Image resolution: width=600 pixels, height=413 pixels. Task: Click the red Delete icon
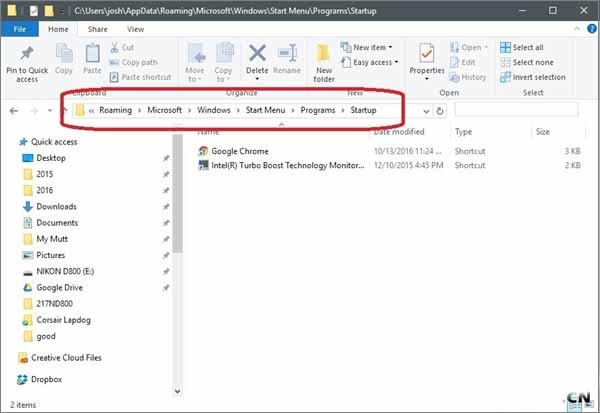click(x=257, y=54)
